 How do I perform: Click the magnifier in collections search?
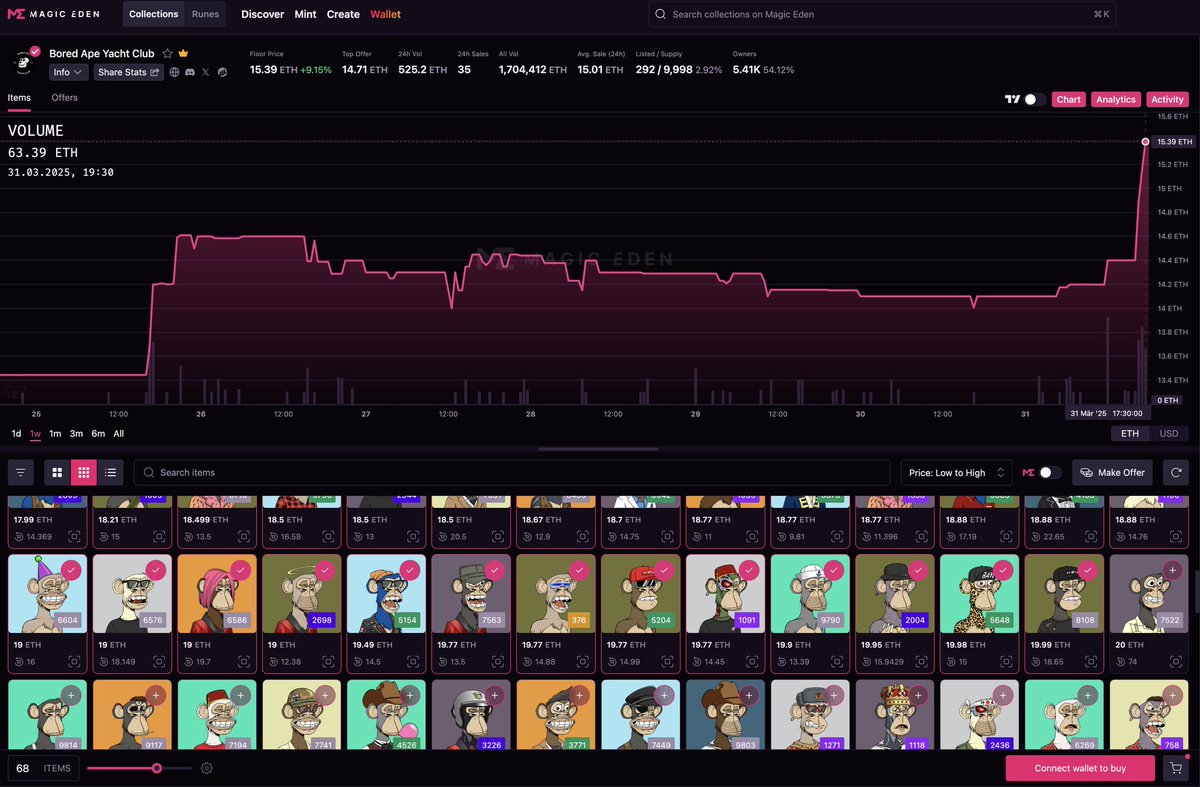point(661,14)
